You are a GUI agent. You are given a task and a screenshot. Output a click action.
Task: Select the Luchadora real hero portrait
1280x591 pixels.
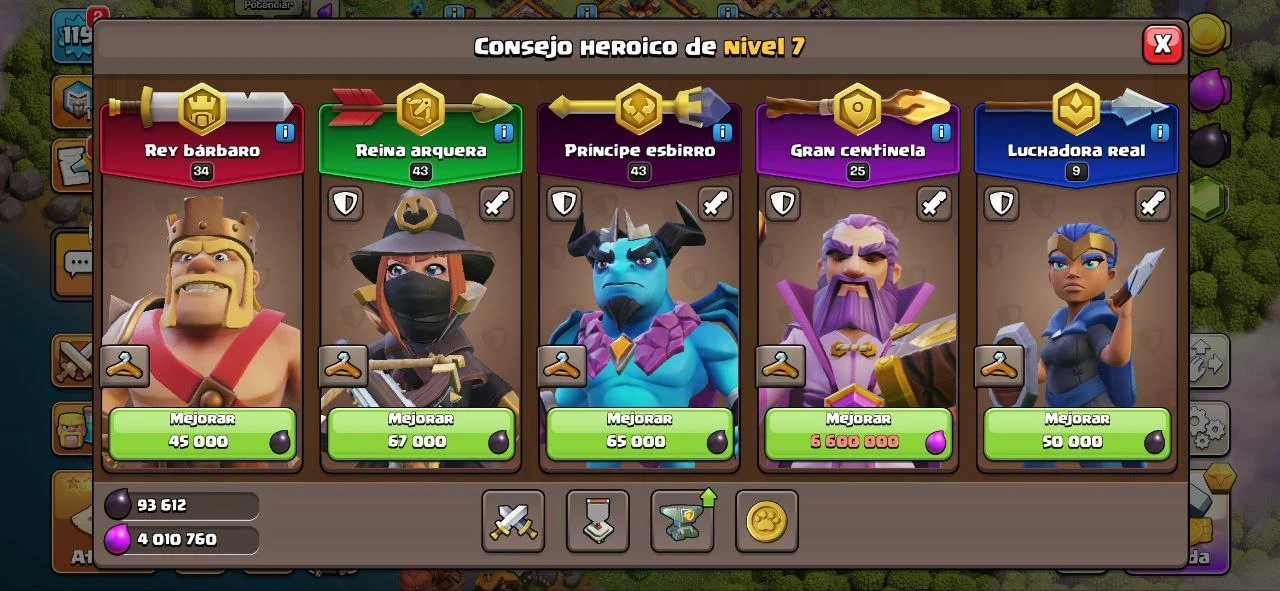pyautogui.click(x=1077, y=300)
